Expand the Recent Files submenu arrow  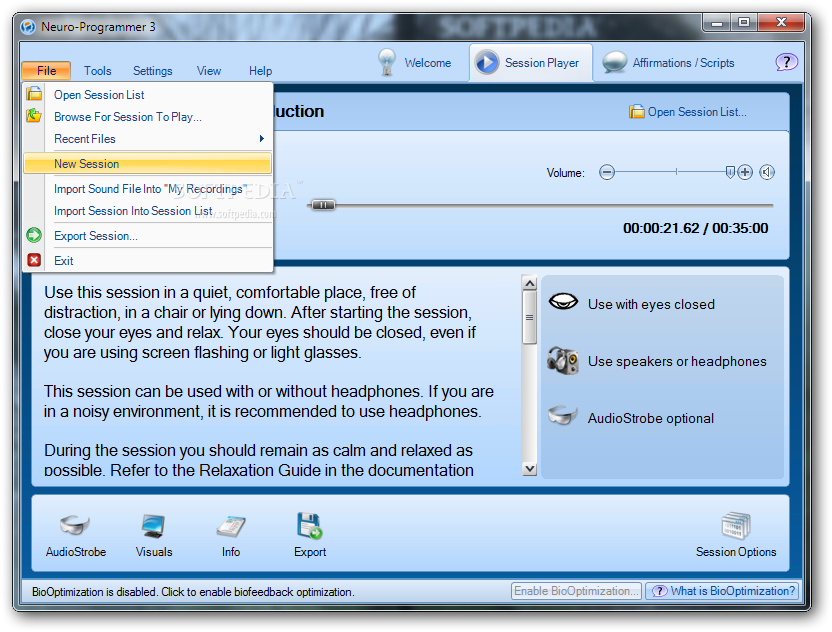click(262, 138)
